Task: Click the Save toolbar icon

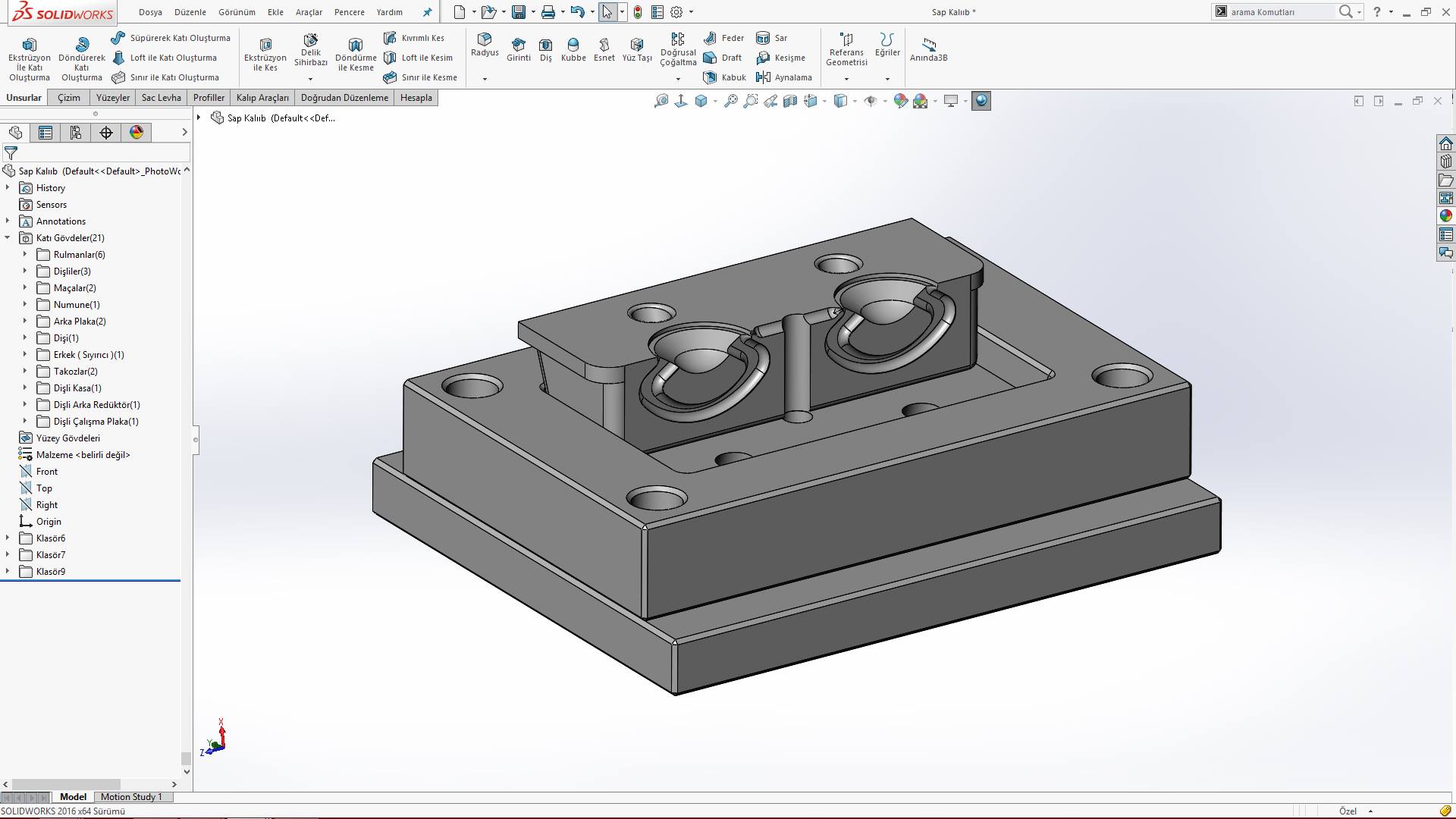Action: pyautogui.click(x=519, y=12)
